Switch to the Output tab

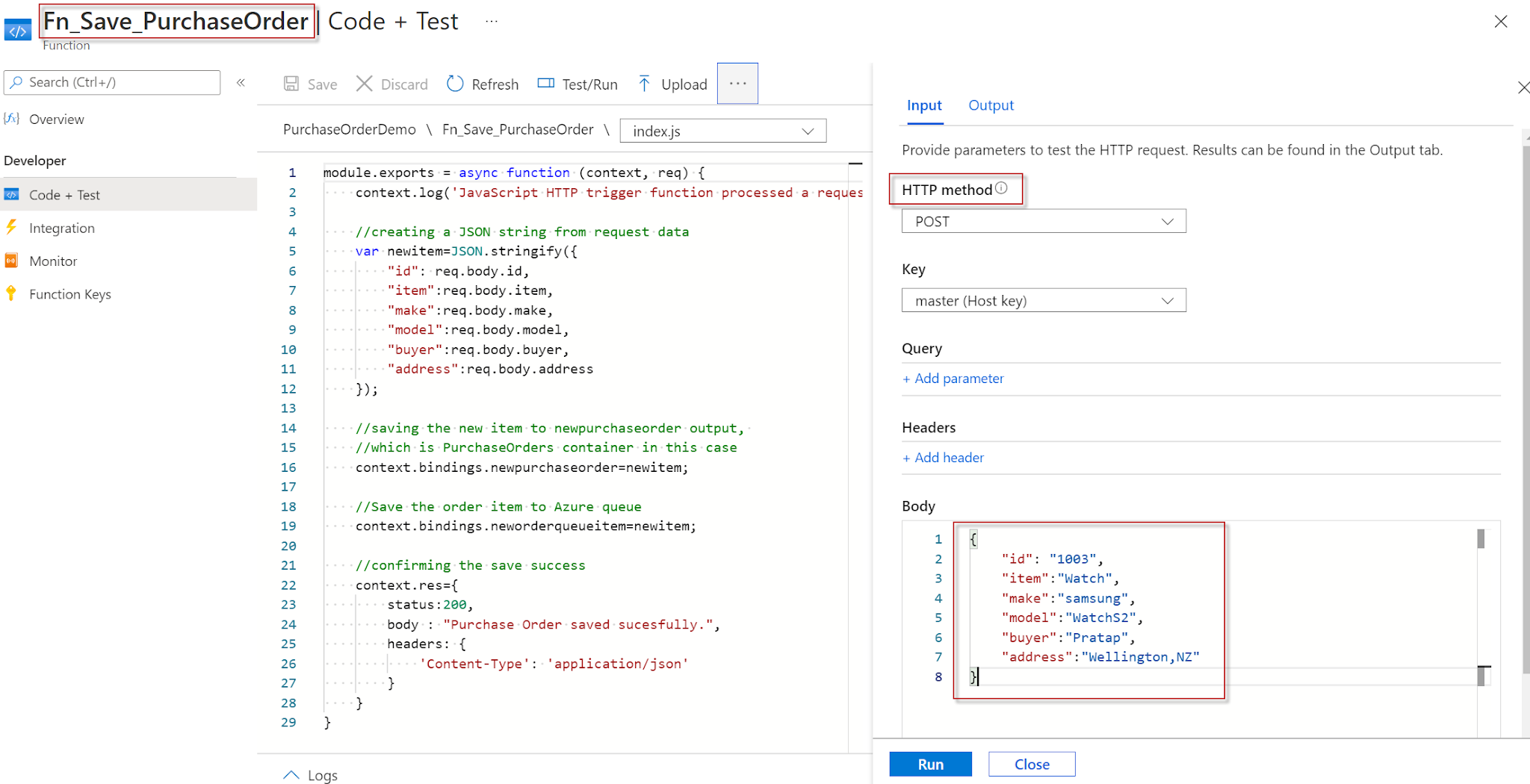click(991, 105)
